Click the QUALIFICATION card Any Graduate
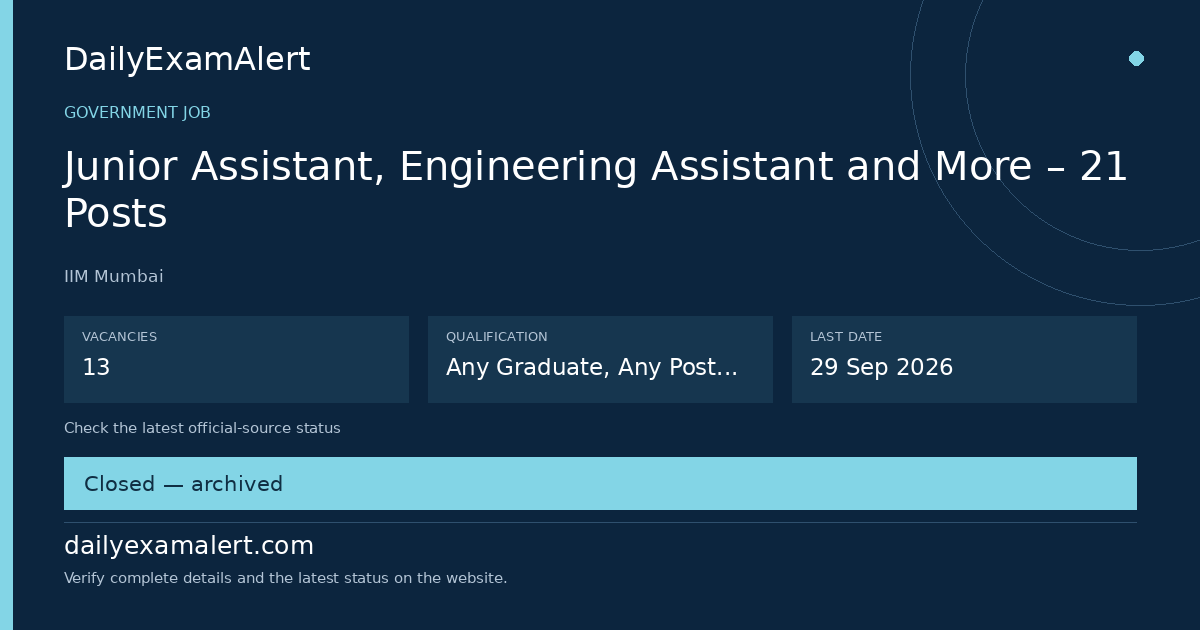Screen dimensions: 1200x630 [x=600, y=359]
